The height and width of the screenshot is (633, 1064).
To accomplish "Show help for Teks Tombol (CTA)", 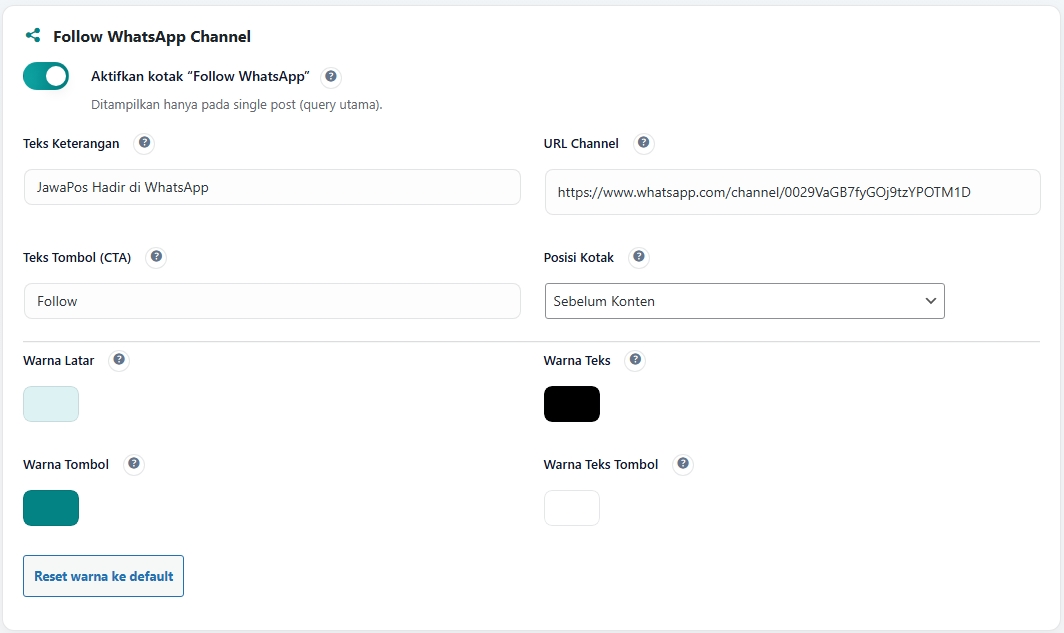I will click(x=156, y=258).
